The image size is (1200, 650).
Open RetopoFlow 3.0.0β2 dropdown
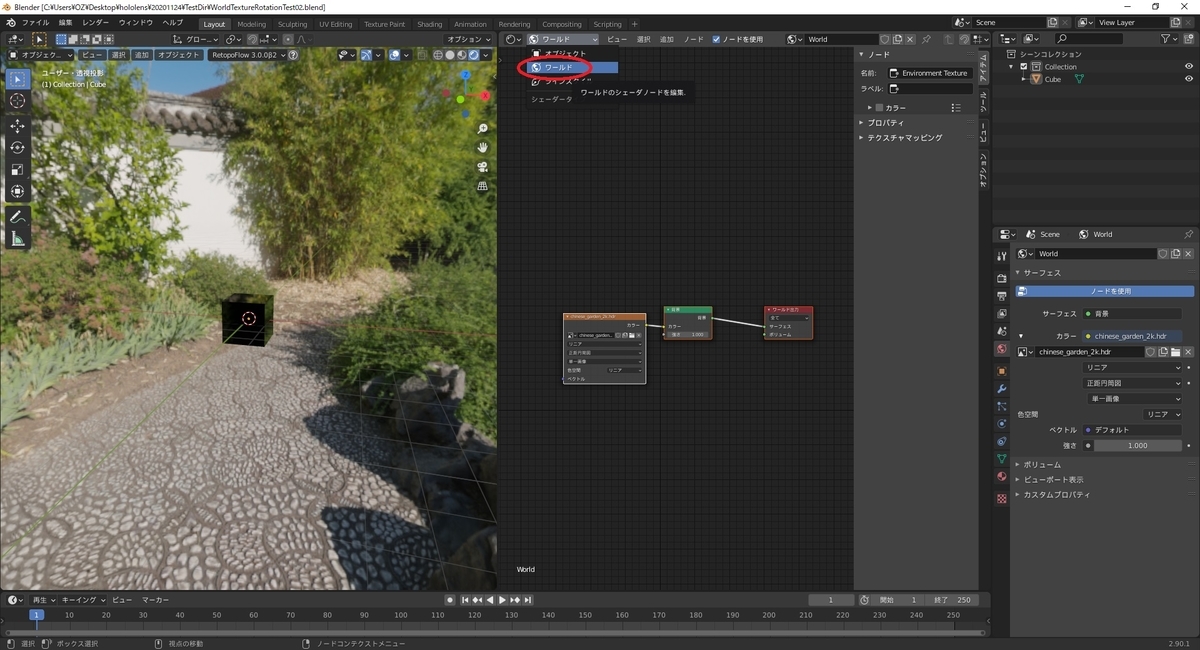click(247, 55)
